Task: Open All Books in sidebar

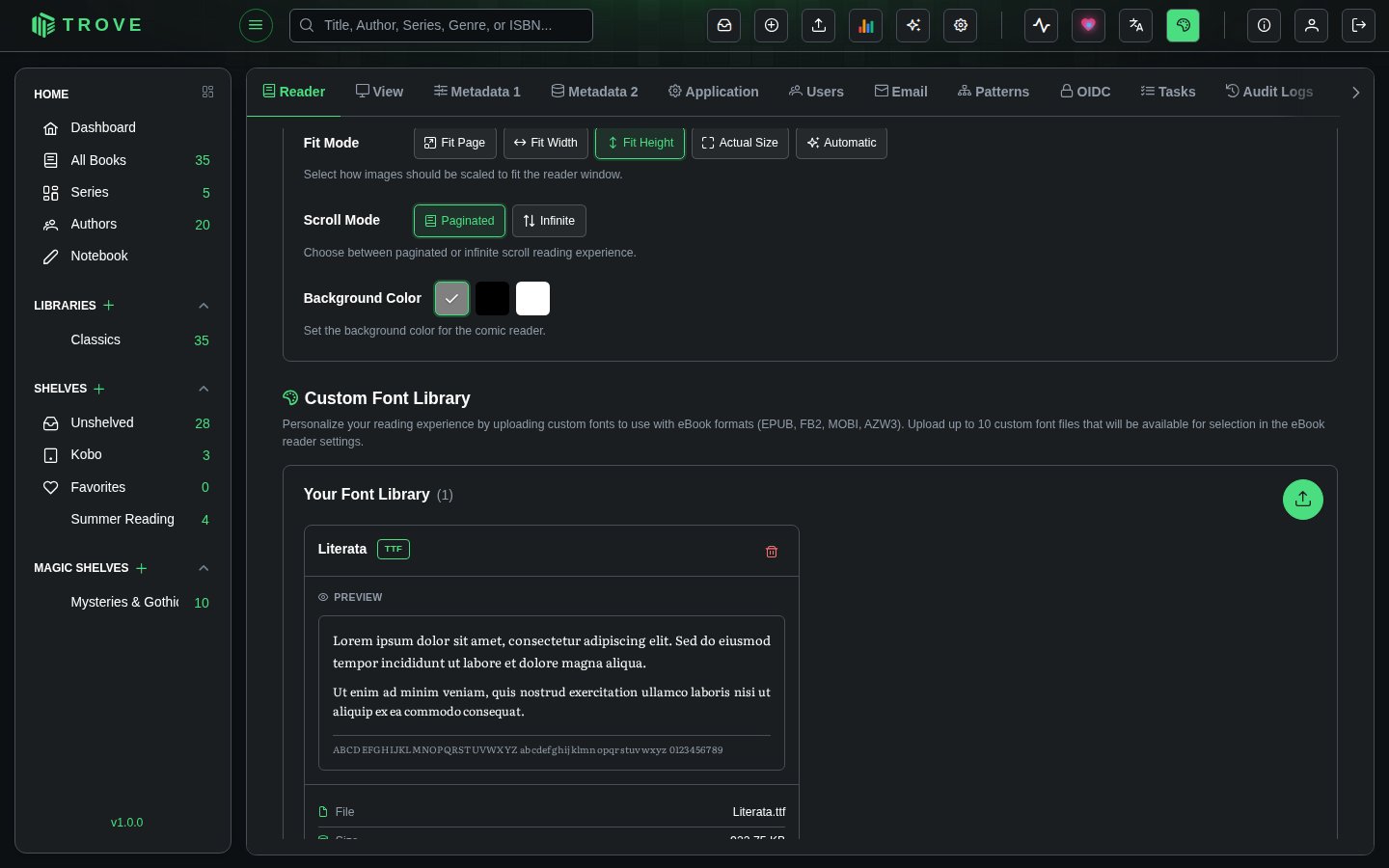Action: coord(123,160)
